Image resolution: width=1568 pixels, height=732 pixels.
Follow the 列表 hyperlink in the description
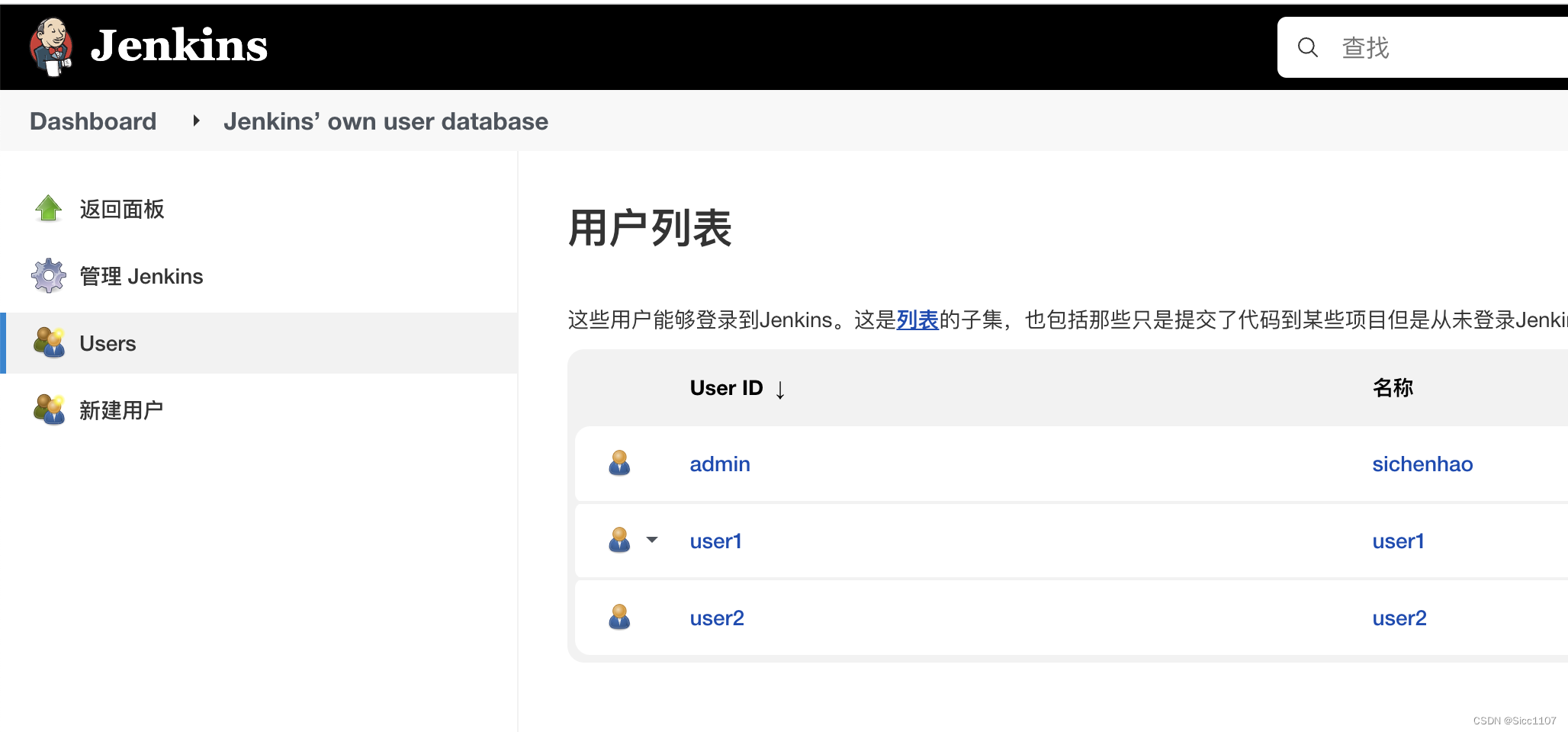917,319
